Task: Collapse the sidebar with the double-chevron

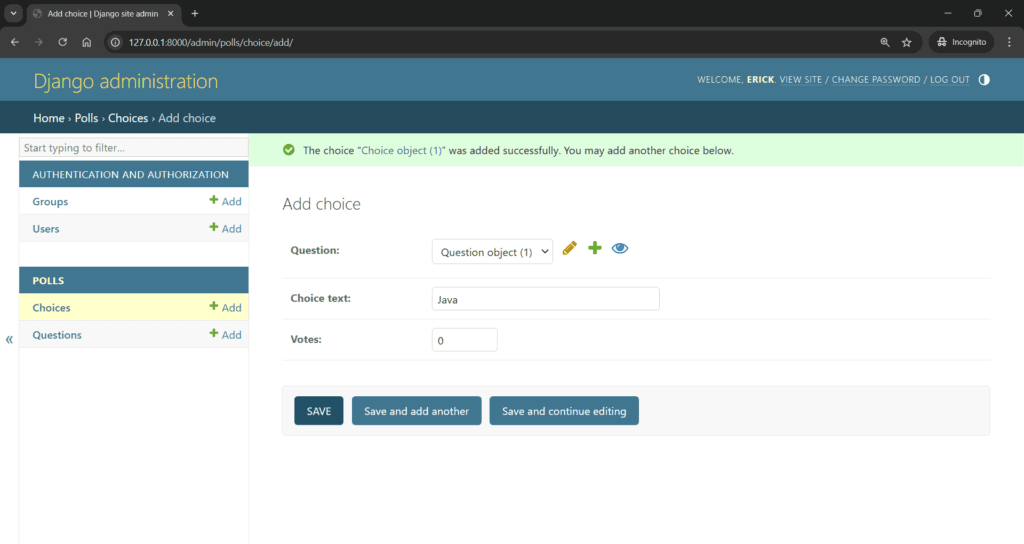Action: click(9, 340)
